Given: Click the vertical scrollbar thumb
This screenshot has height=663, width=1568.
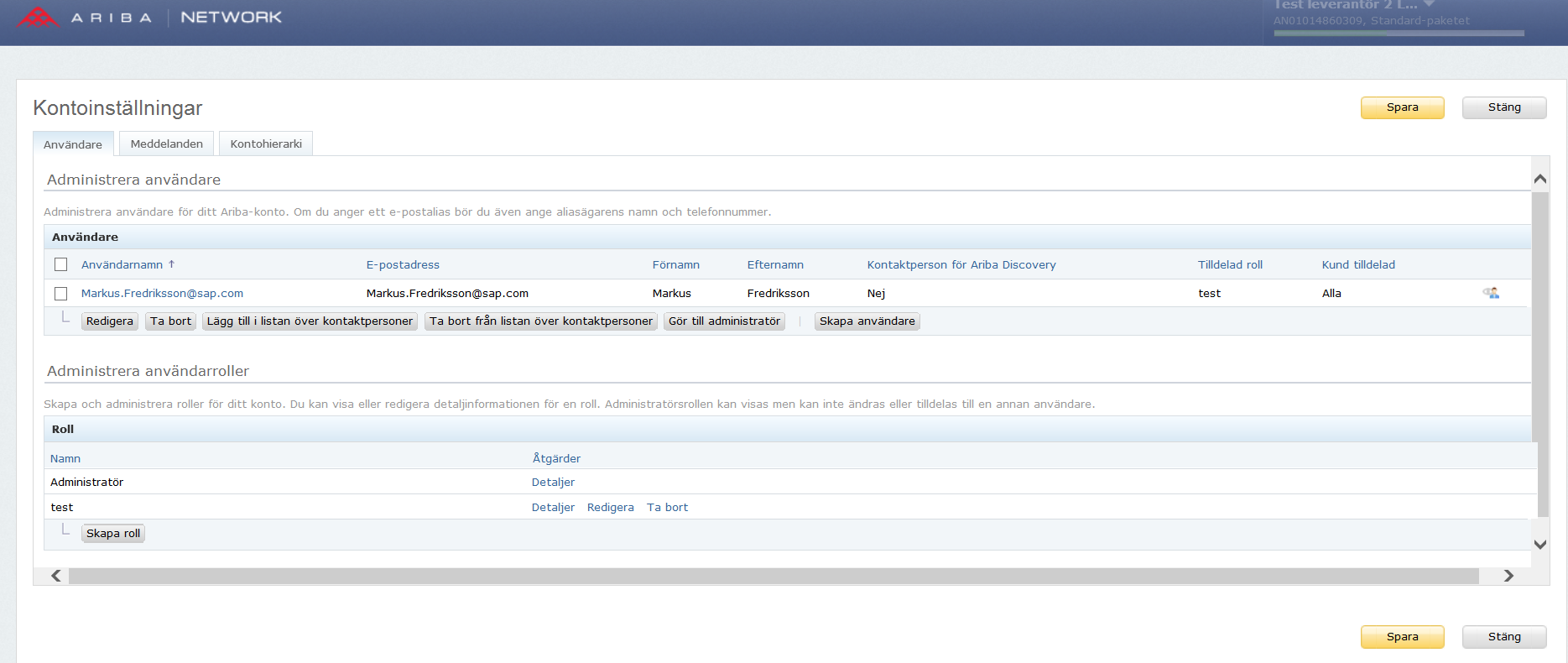Looking at the screenshot, I should 1539,352.
